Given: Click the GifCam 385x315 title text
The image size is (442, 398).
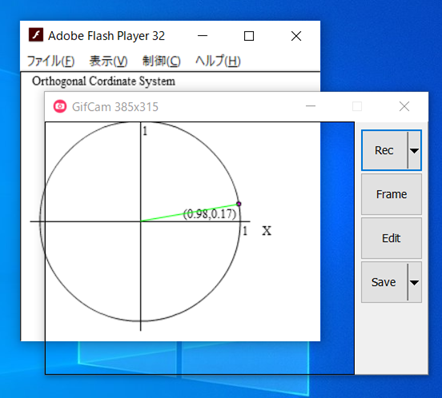Looking at the screenshot, I should pos(115,107).
